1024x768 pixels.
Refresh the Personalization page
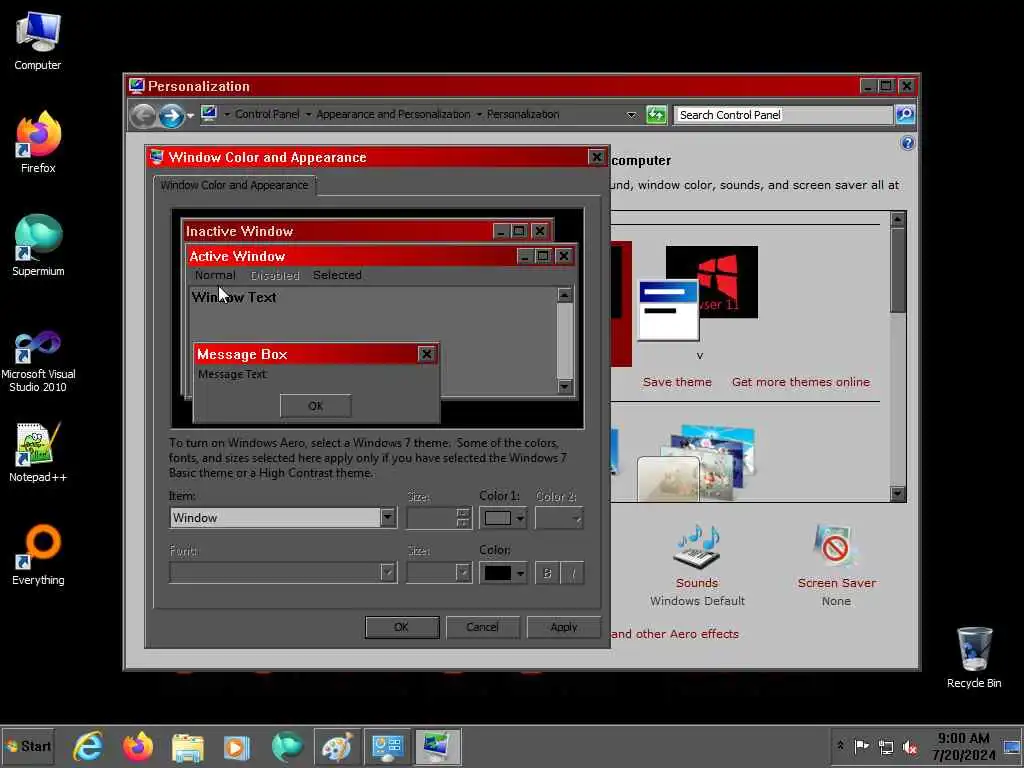[x=656, y=115]
